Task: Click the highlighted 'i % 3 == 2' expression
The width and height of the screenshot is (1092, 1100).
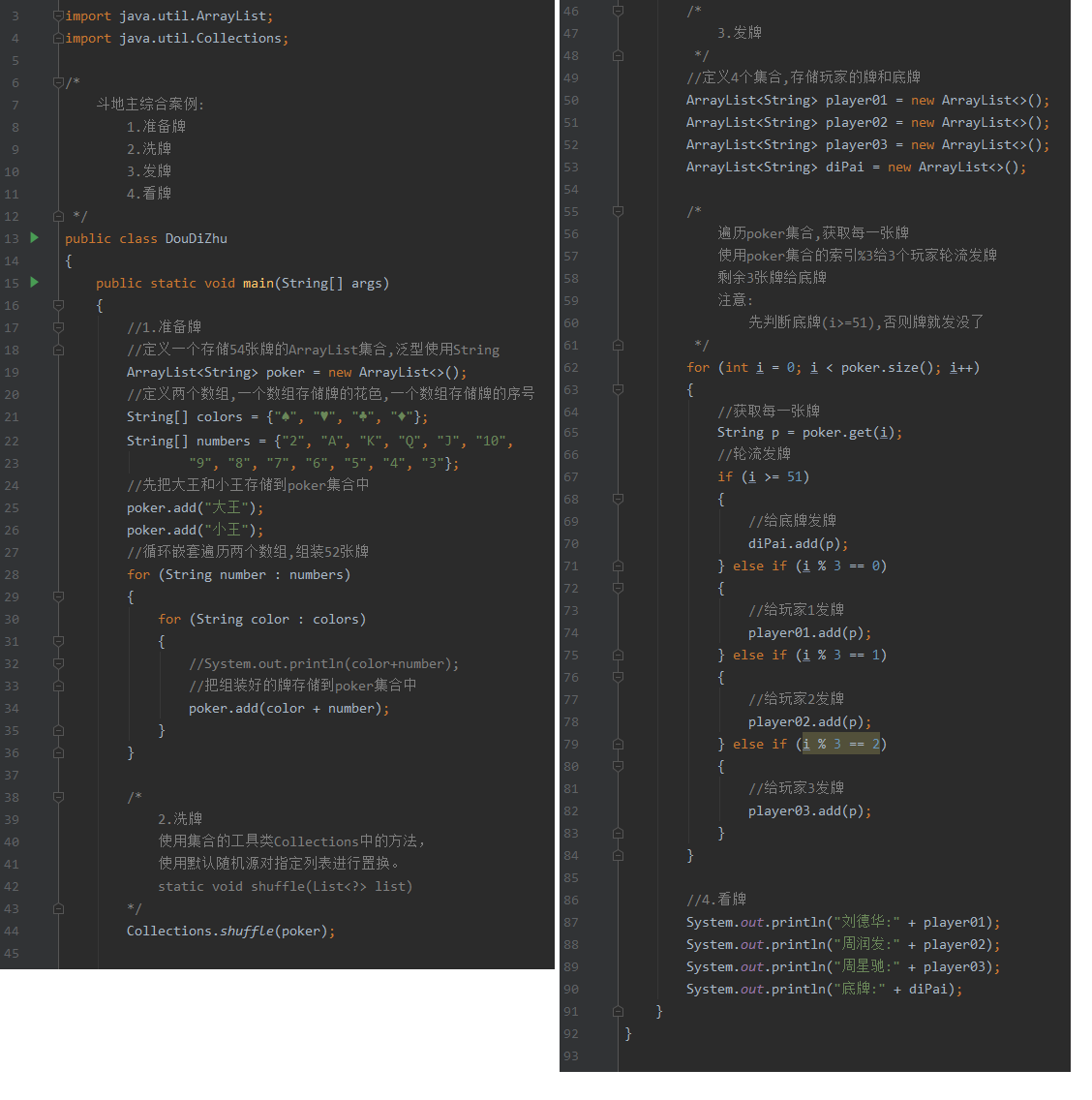Action: click(x=840, y=744)
